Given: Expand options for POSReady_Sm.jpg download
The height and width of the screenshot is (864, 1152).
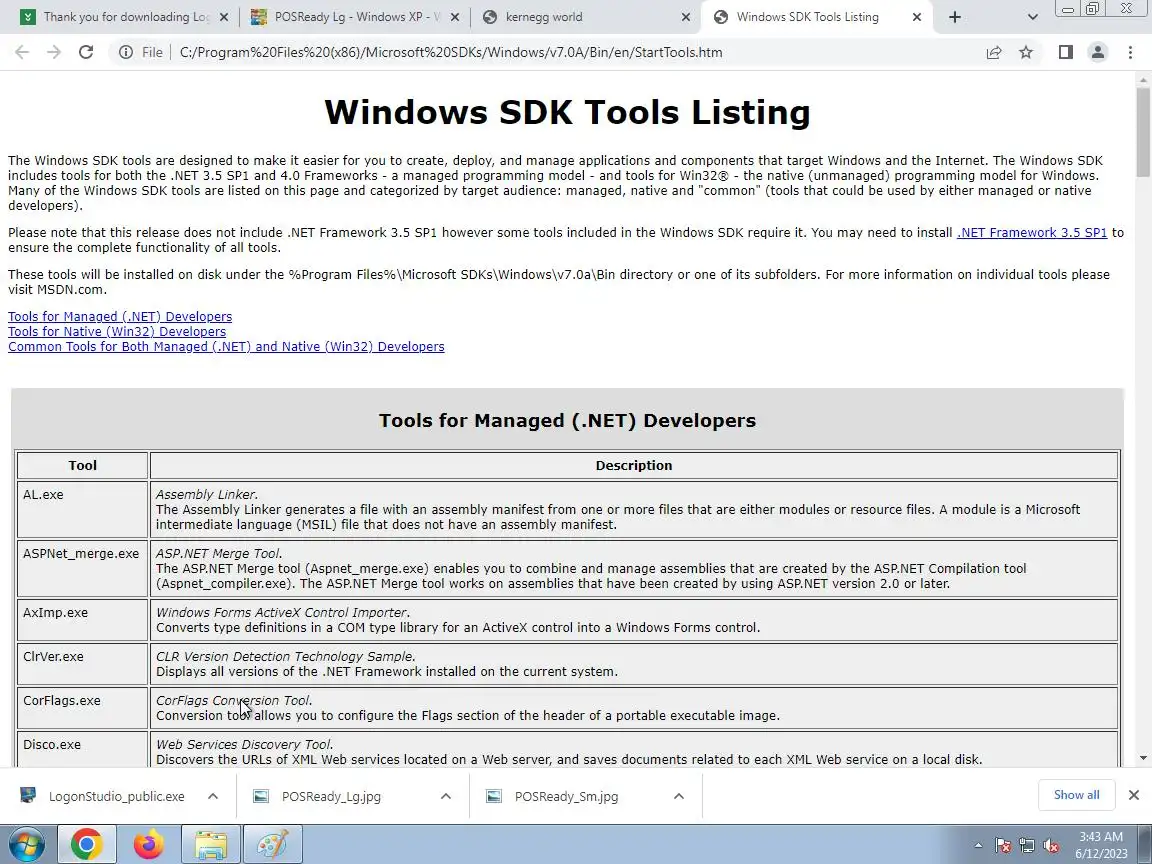Looking at the screenshot, I should (x=679, y=796).
